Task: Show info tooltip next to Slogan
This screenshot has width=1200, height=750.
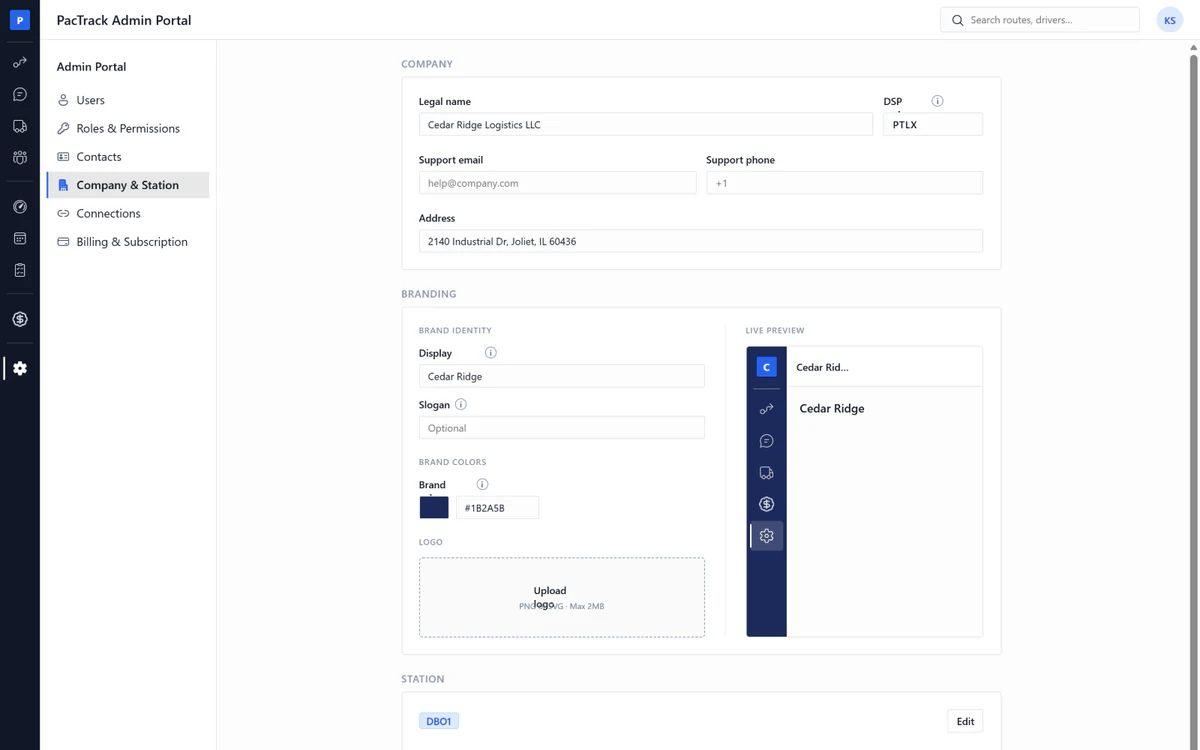Action: [461, 405]
